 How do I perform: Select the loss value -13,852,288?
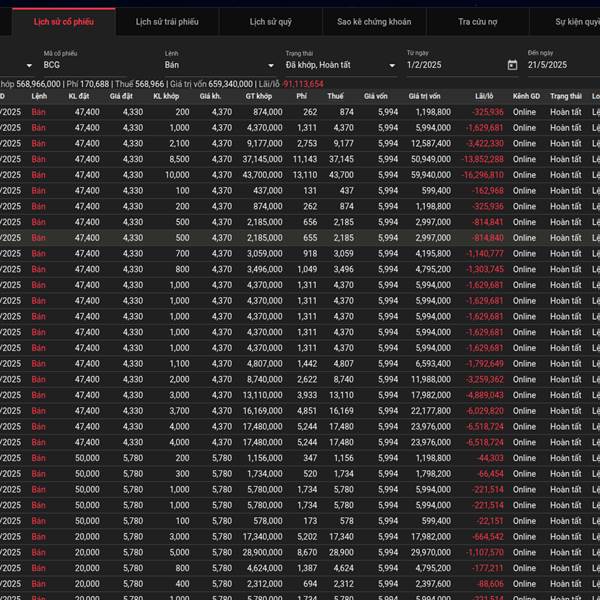point(483,159)
